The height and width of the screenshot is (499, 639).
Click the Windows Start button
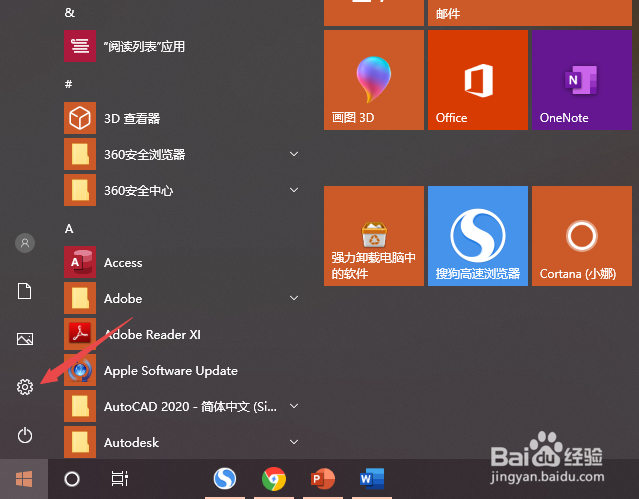click(x=24, y=479)
